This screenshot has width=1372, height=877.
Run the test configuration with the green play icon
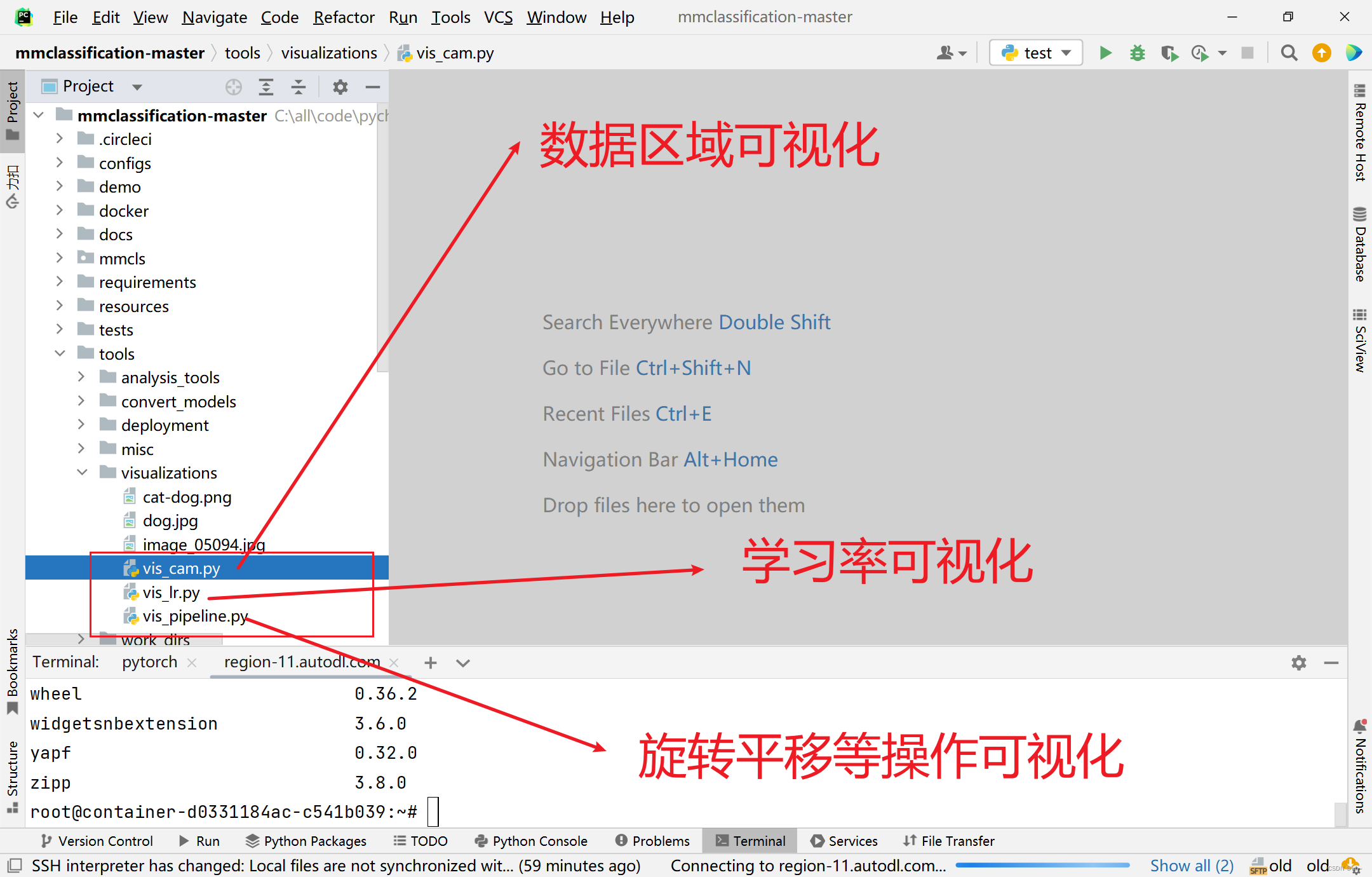(1105, 53)
